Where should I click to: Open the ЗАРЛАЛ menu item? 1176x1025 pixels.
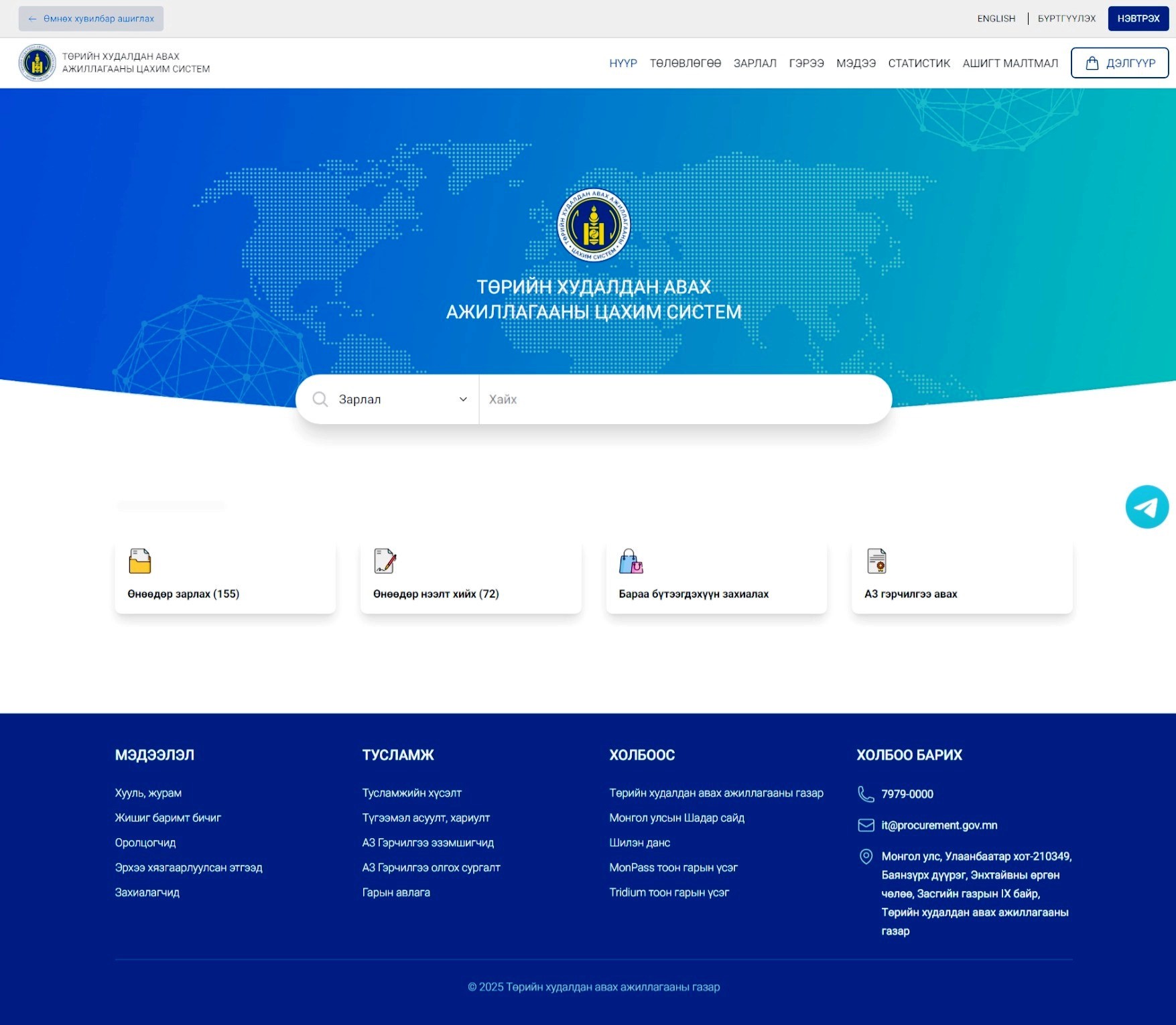pos(755,63)
